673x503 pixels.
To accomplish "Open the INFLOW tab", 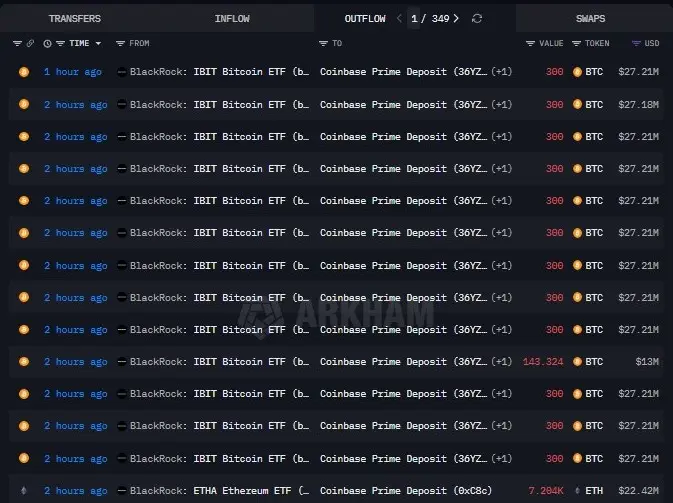I will point(232,18).
